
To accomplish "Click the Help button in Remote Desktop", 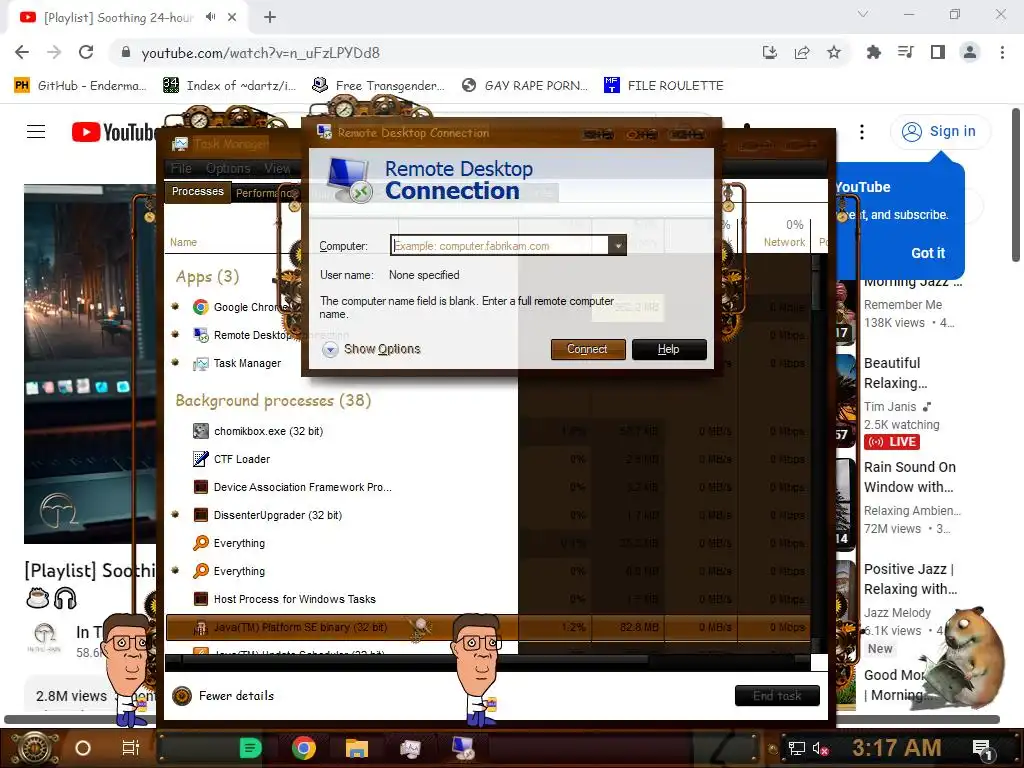I will click(x=669, y=349).
